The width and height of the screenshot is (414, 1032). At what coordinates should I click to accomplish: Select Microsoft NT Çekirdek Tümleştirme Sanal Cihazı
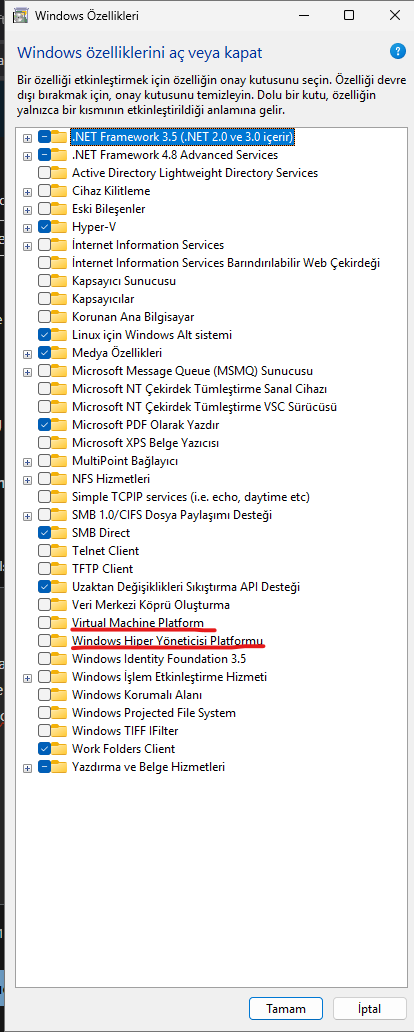[x=199, y=388]
